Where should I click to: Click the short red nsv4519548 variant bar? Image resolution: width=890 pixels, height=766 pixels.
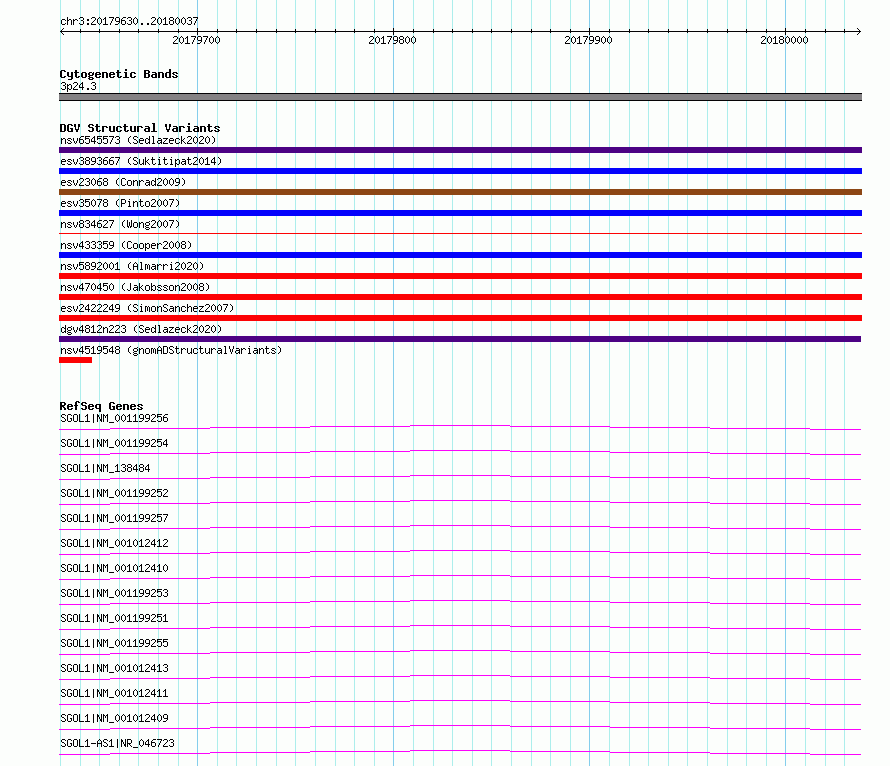pyautogui.click(x=75, y=360)
